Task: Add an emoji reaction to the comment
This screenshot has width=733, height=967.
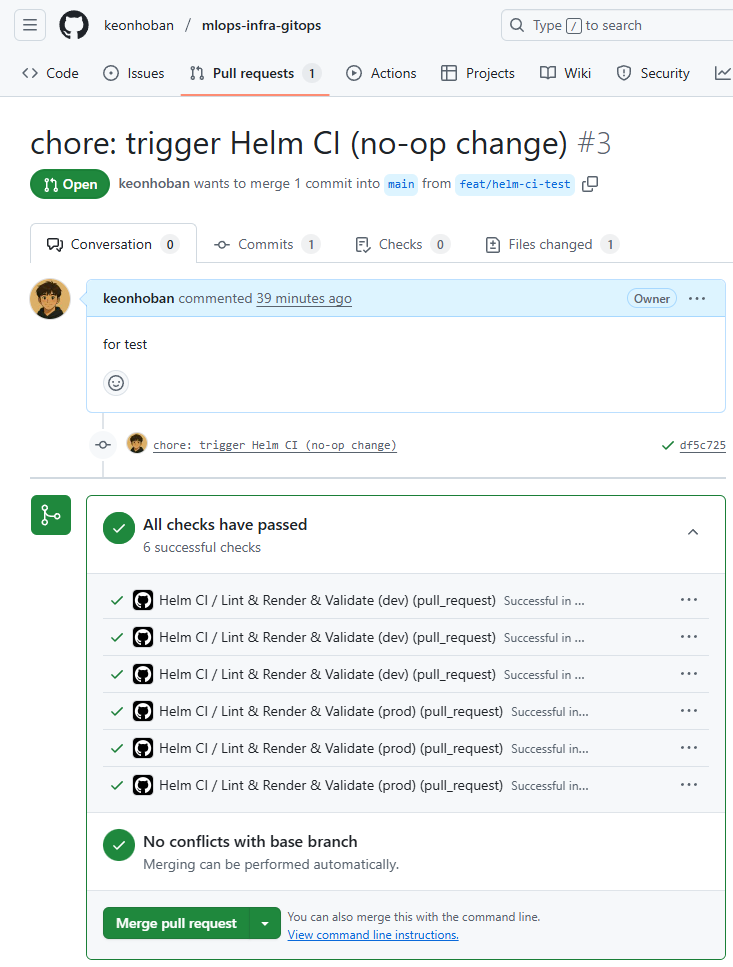Action: (116, 383)
